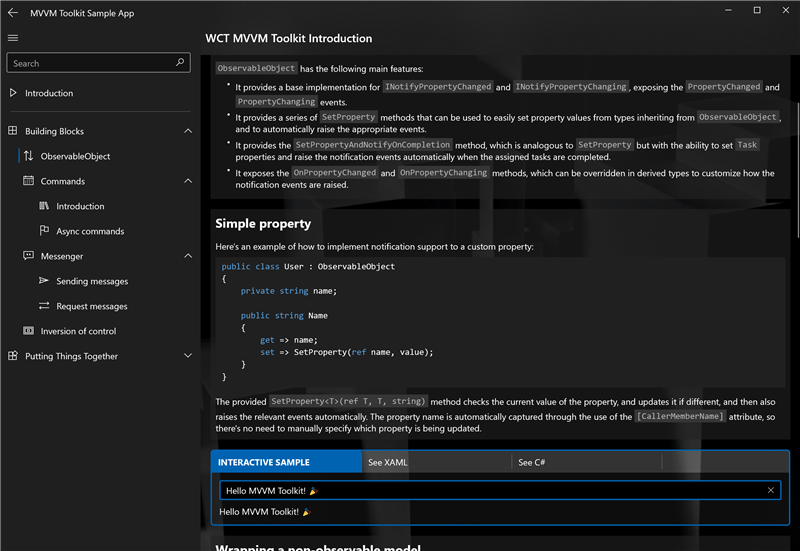Image resolution: width=800 pixels, height=551 pixels.
Task: Click the flag icon beside Async commands
Action: point(44,231)
